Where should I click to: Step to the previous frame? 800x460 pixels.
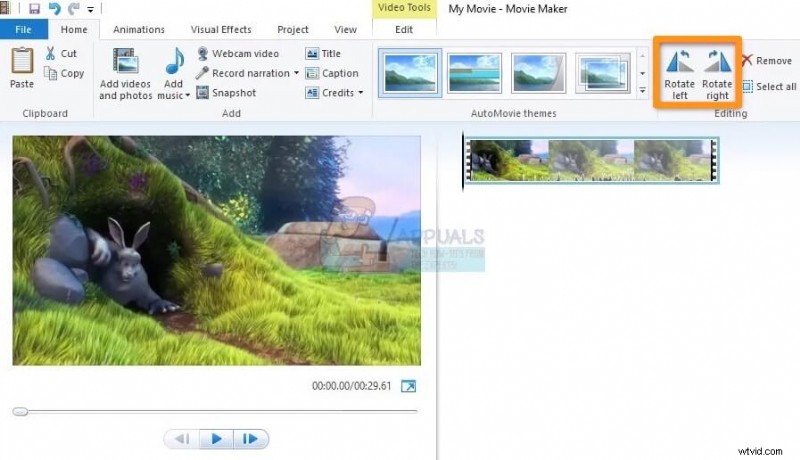(182, 439)
